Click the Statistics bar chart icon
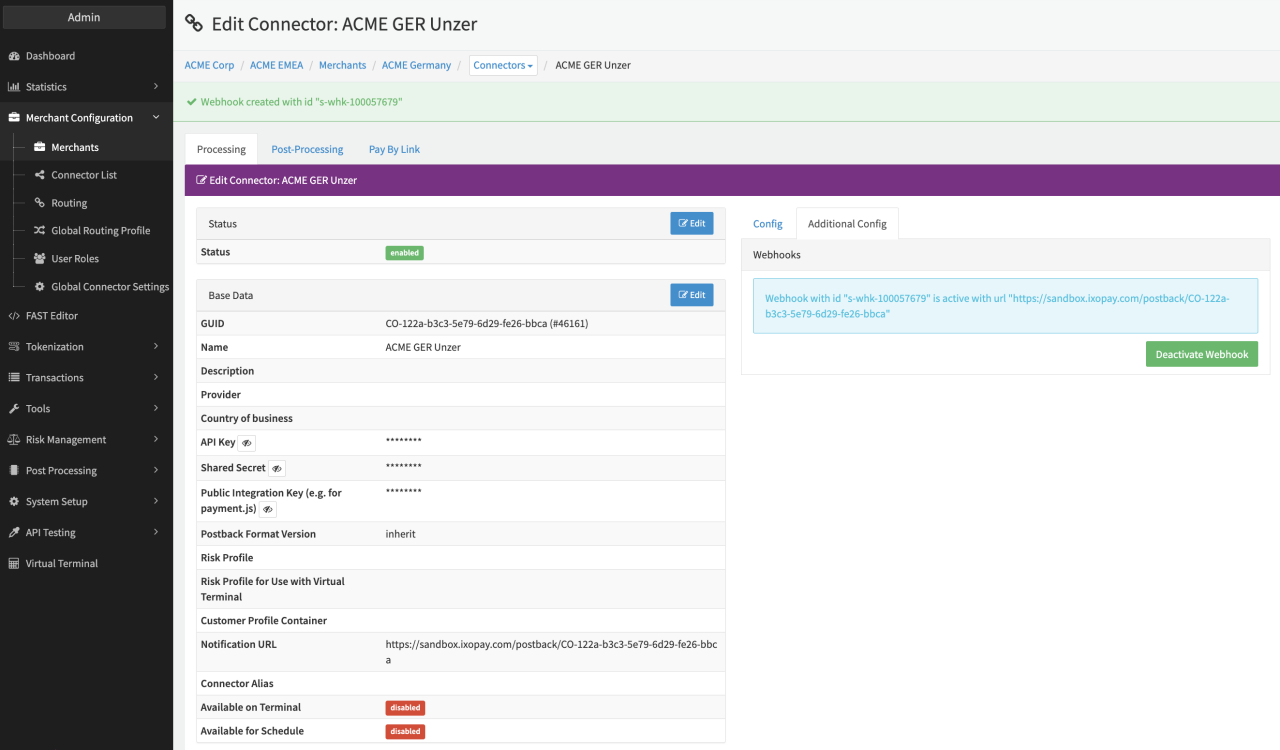1280x750 pixels. pos(14,87)
